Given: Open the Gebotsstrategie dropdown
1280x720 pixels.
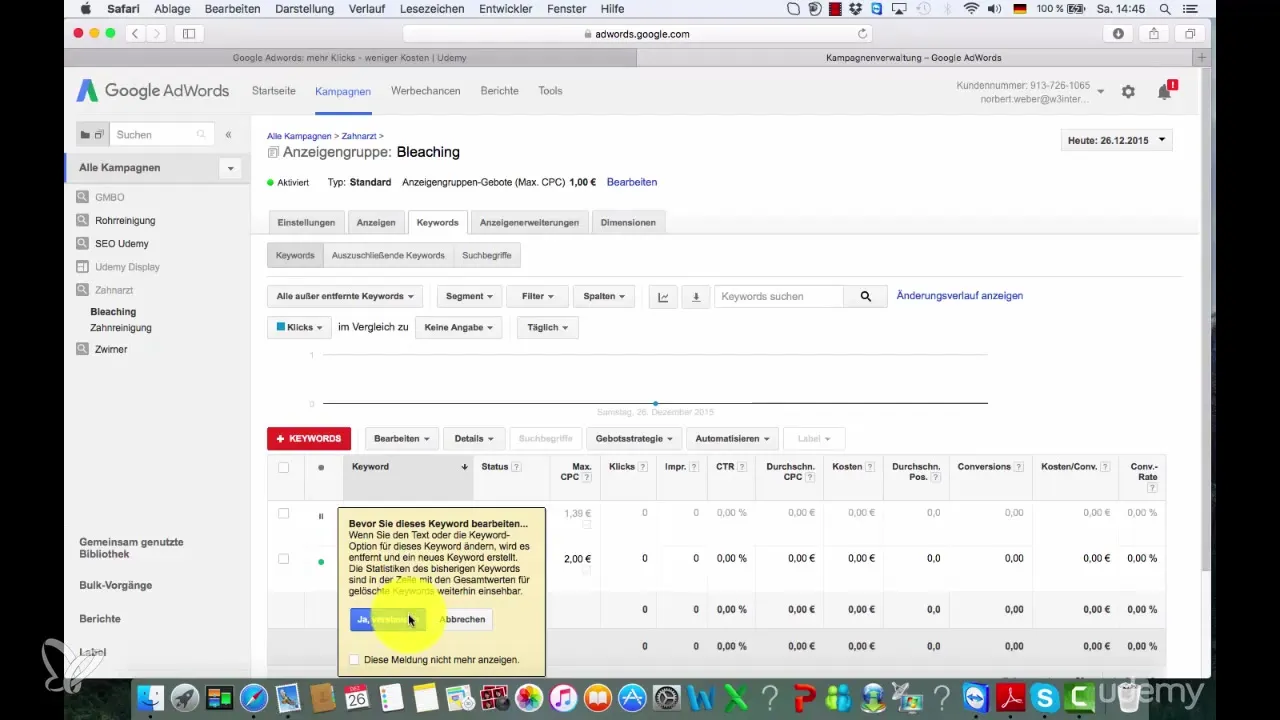Looking at the screenshot, I should [634, 438].
